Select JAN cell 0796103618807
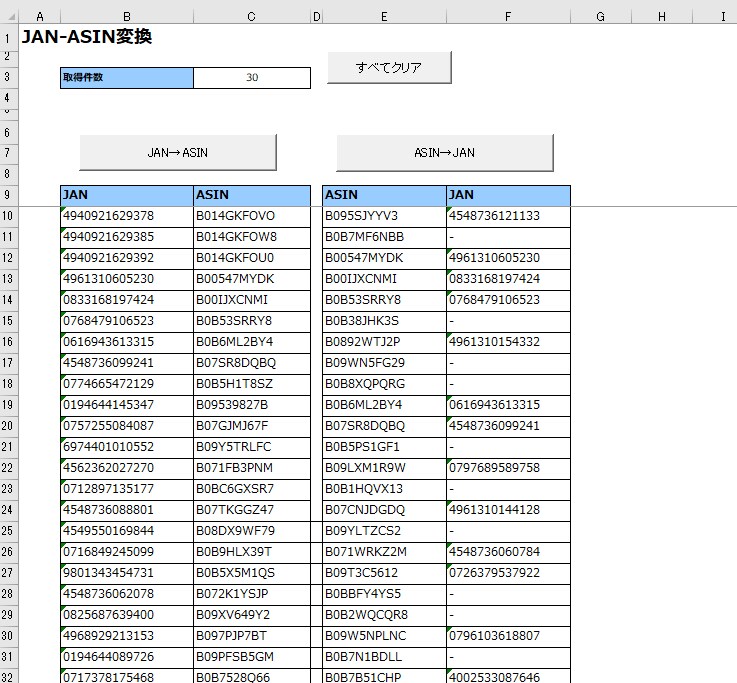The width and height of the screenshot is (737, 683). [509, 636]
